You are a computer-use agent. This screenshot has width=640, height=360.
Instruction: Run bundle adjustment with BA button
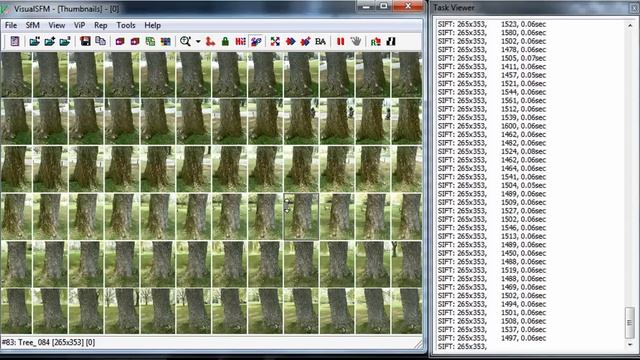tap(320, 41)
